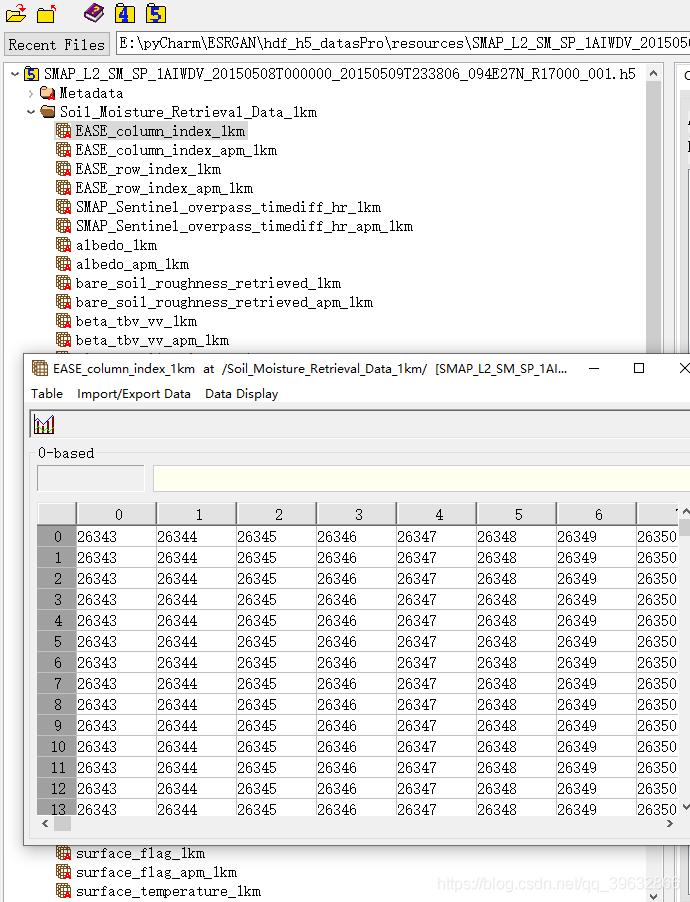Select the EASE_row_index_1km dataset

point(148,169)
